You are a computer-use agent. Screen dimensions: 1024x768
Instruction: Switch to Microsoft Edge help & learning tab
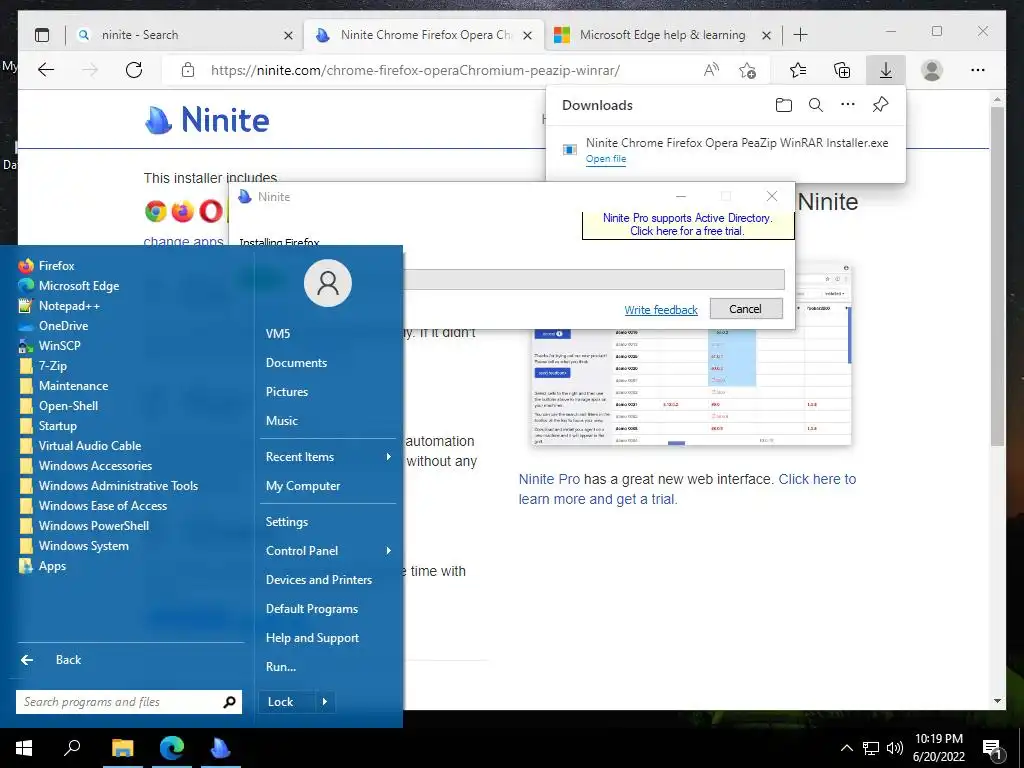[662, 35]
